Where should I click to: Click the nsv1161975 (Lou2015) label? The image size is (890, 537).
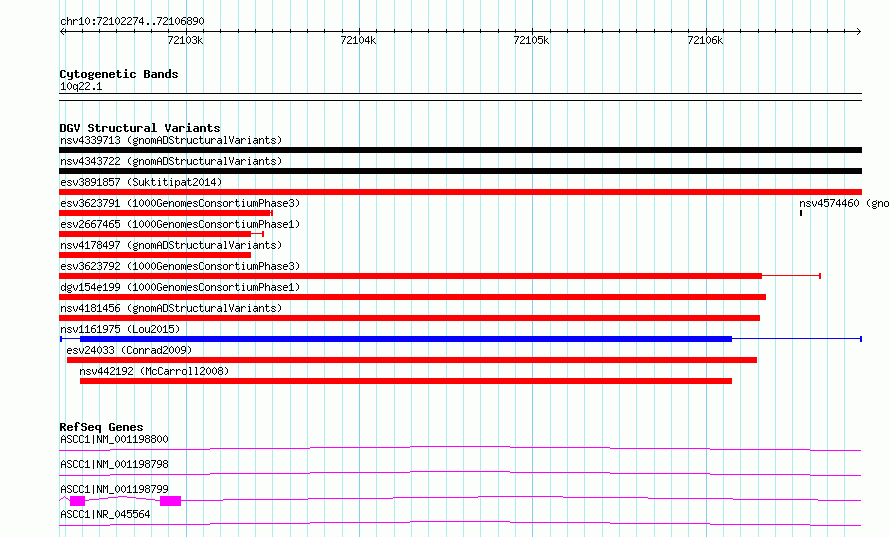coord(120,329)
